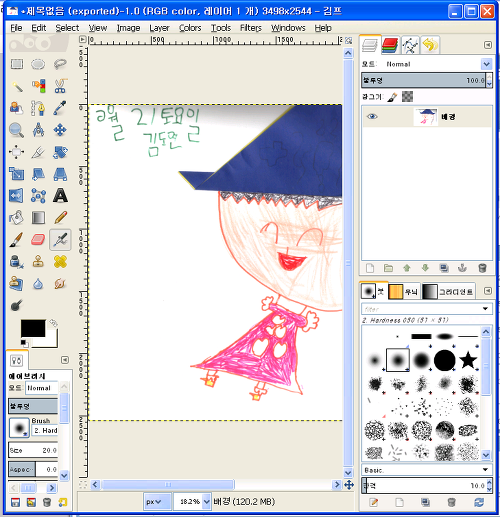
Task: Select the Dodge/Burn tool
Action: pos(17,305)
